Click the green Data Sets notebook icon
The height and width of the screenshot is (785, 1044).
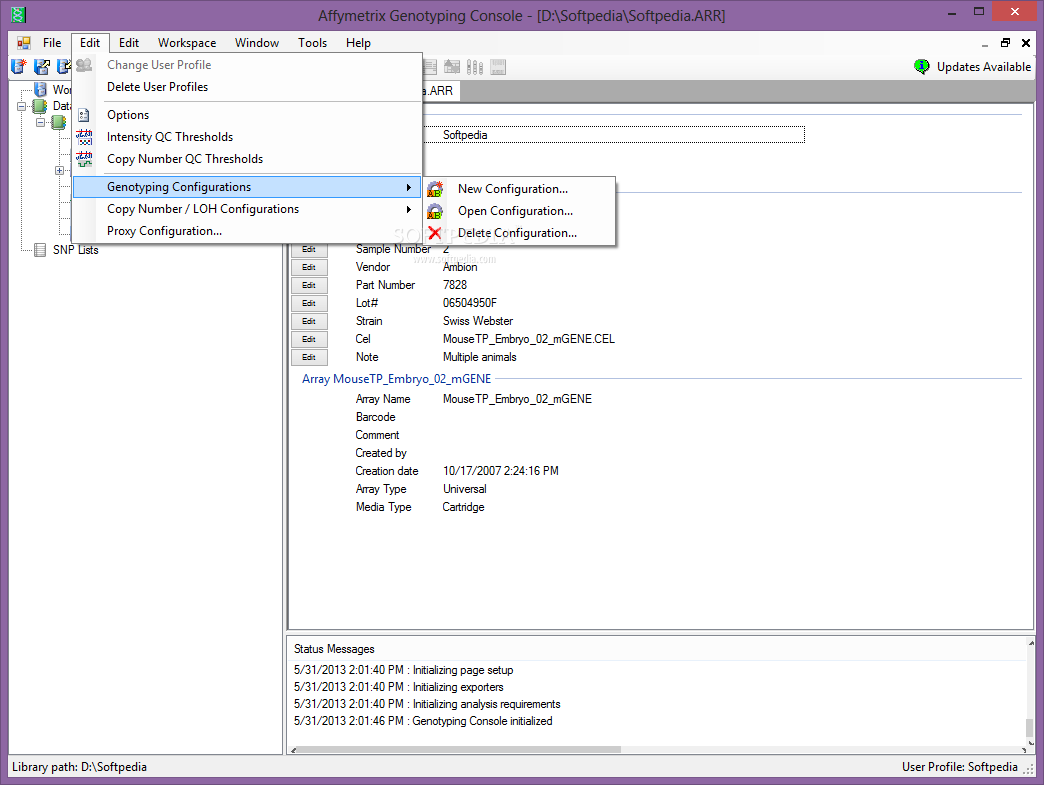pos(40,106)
